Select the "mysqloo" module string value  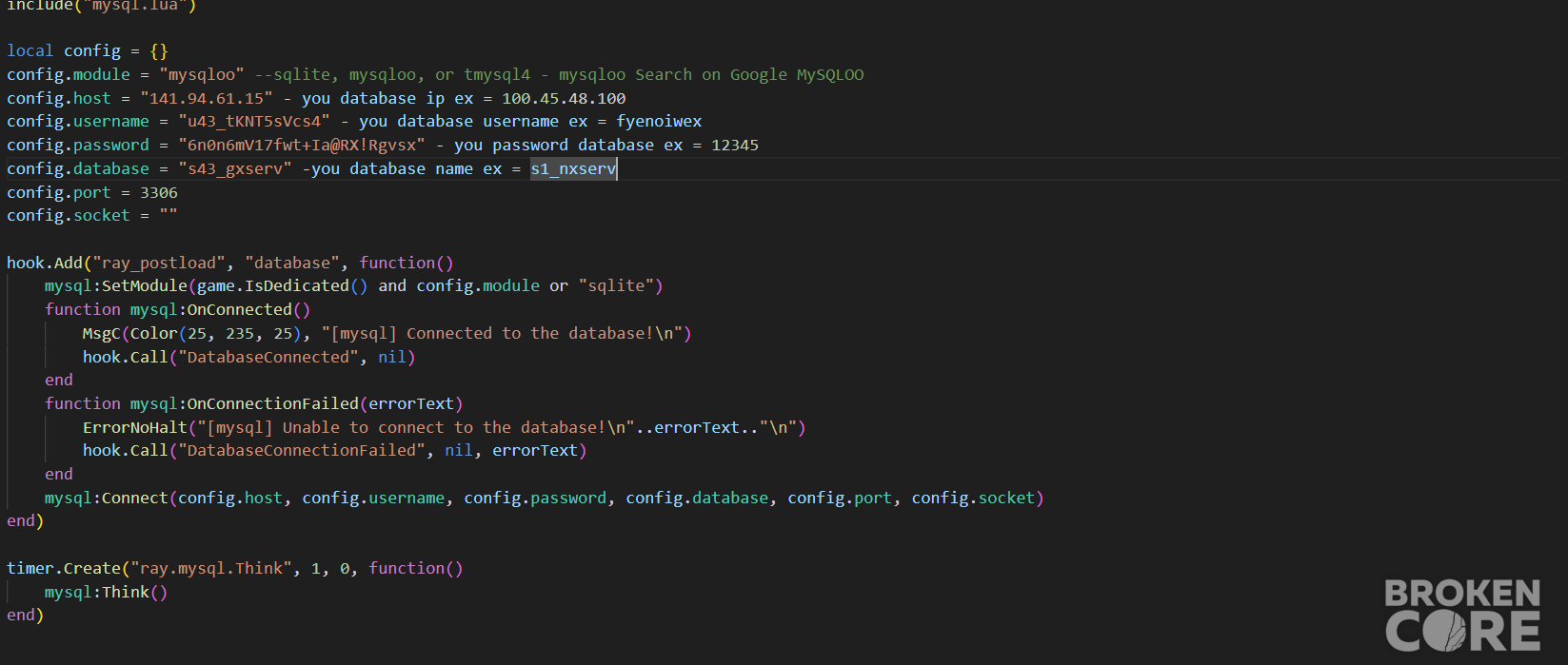coord(202,74)
